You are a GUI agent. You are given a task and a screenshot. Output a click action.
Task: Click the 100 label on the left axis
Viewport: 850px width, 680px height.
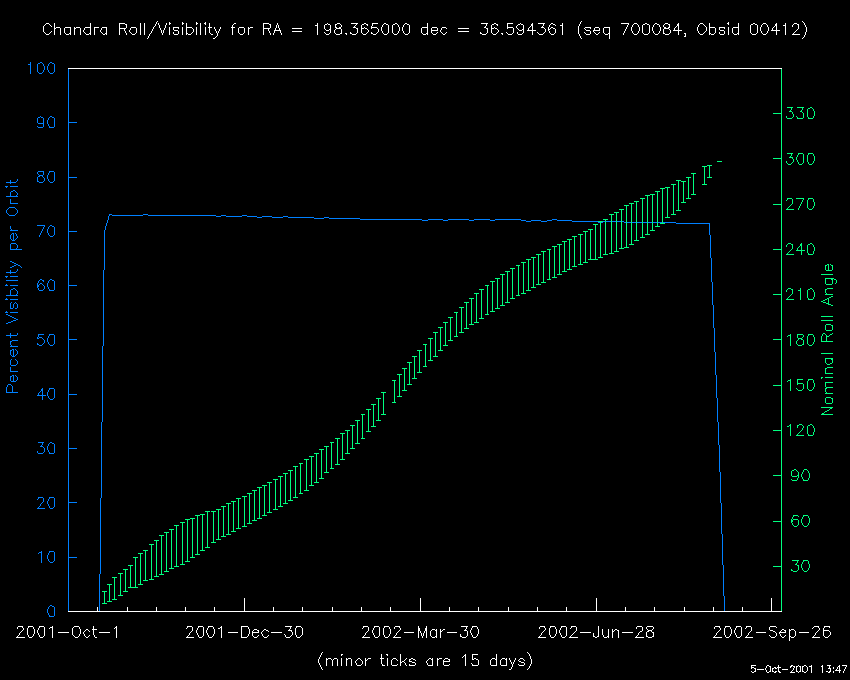(41, 68)
